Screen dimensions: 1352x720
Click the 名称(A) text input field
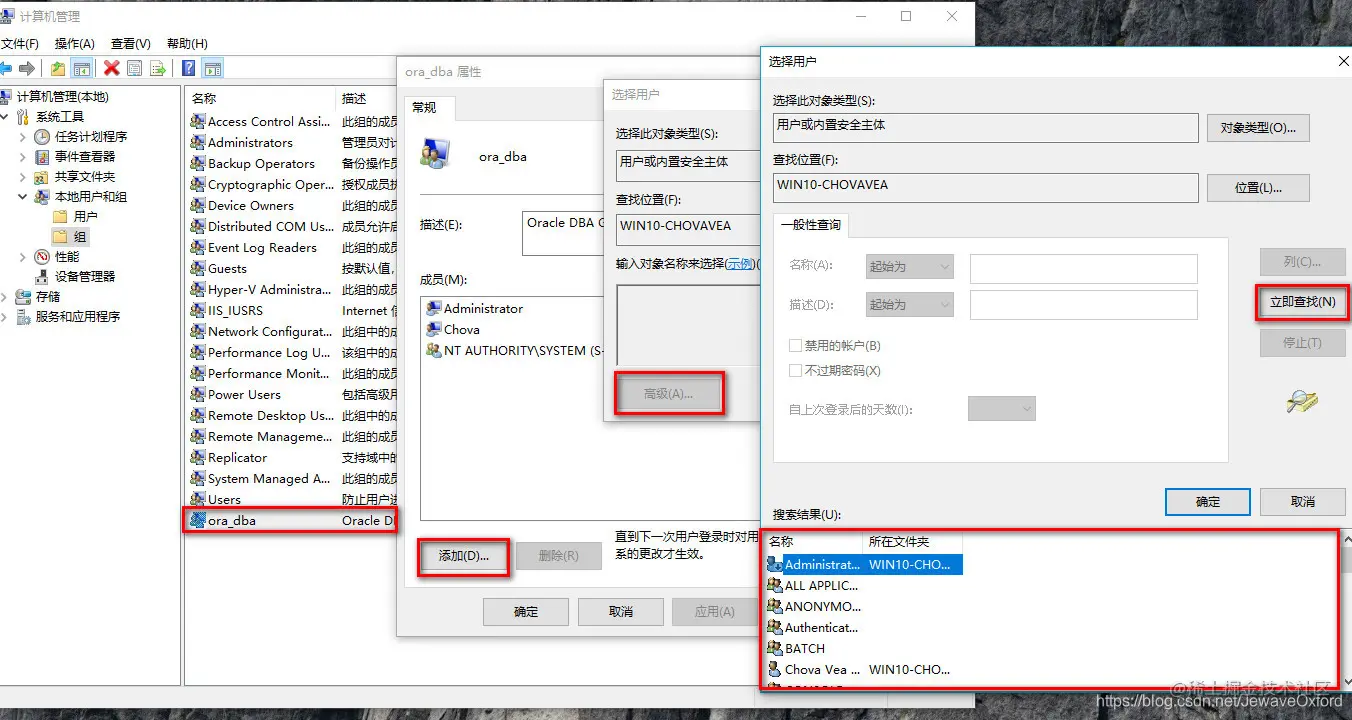click(1084, 267)
